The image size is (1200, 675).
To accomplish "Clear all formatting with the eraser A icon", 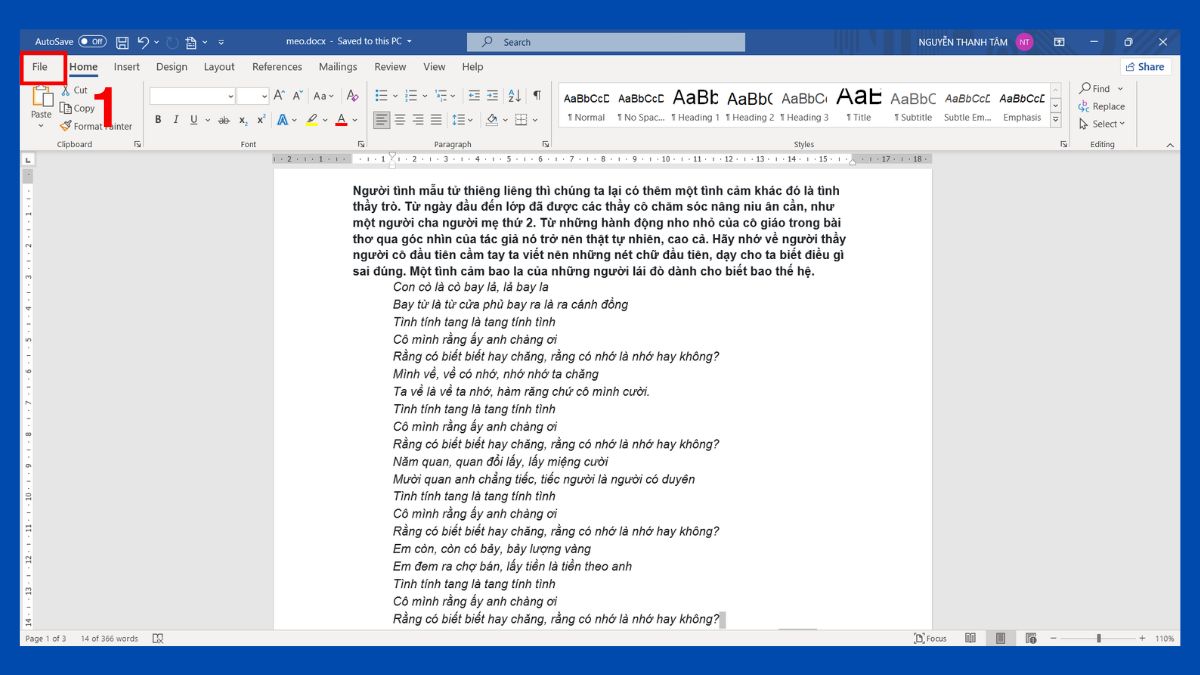I will tap(352, 96).
